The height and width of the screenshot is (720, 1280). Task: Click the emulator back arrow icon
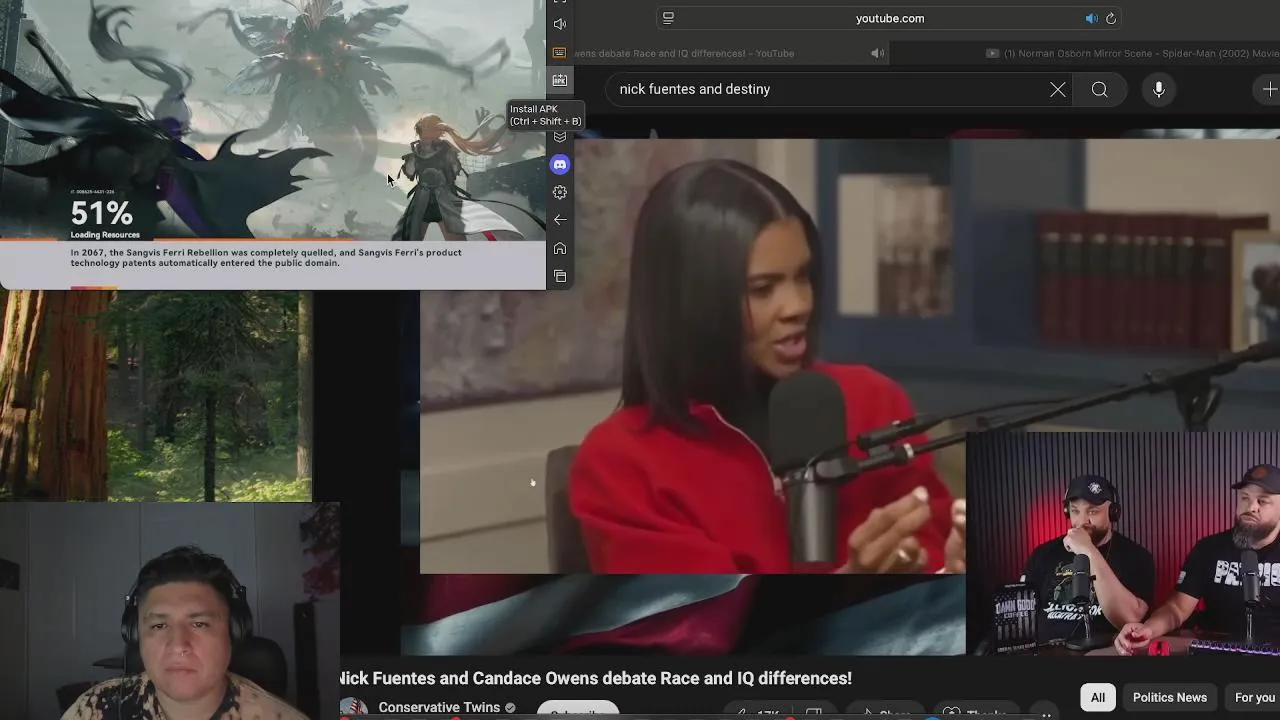(560, 220)
